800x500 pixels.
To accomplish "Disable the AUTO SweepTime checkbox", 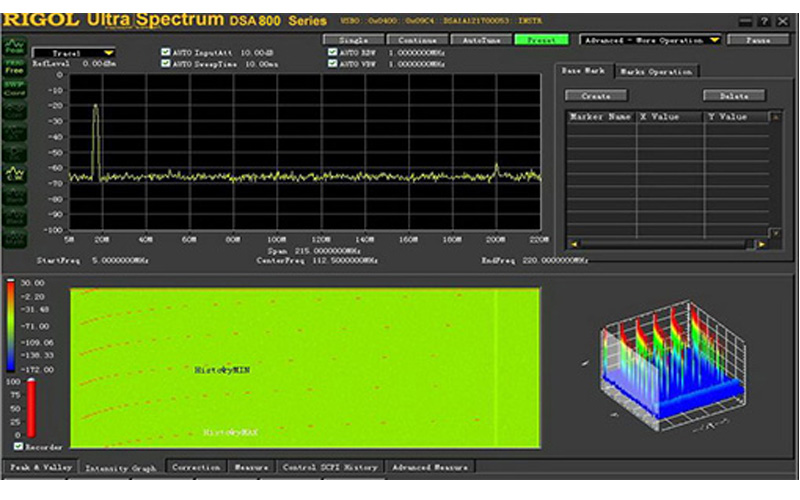I will coord(166,63).
